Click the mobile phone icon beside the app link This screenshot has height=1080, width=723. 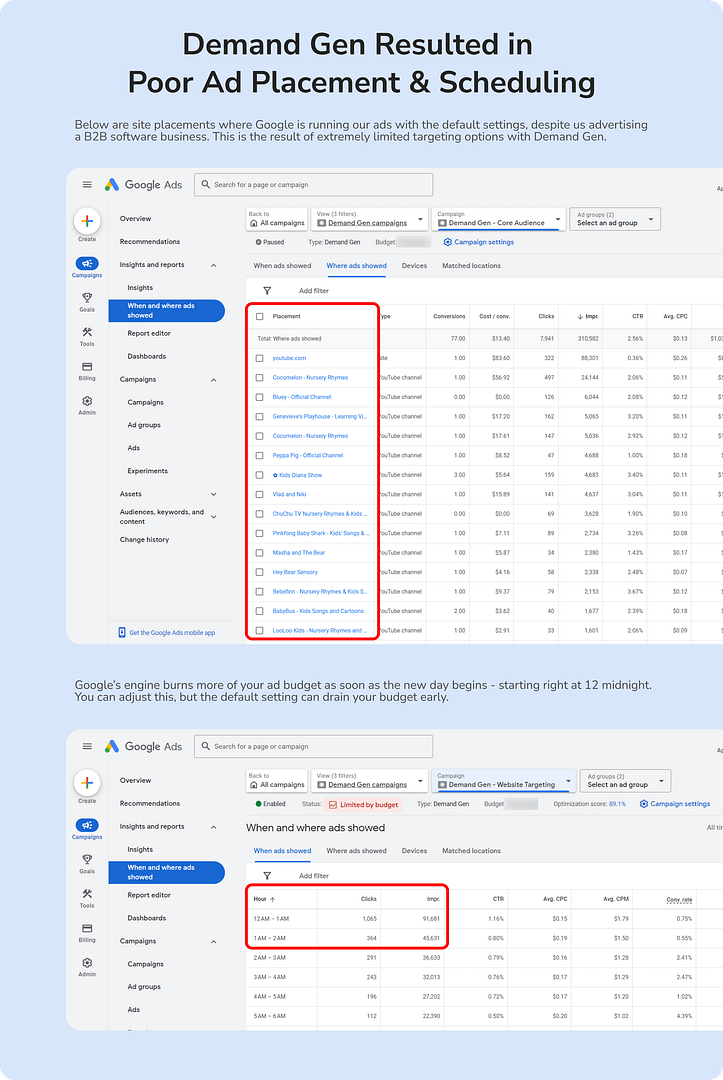pos(122,632)
